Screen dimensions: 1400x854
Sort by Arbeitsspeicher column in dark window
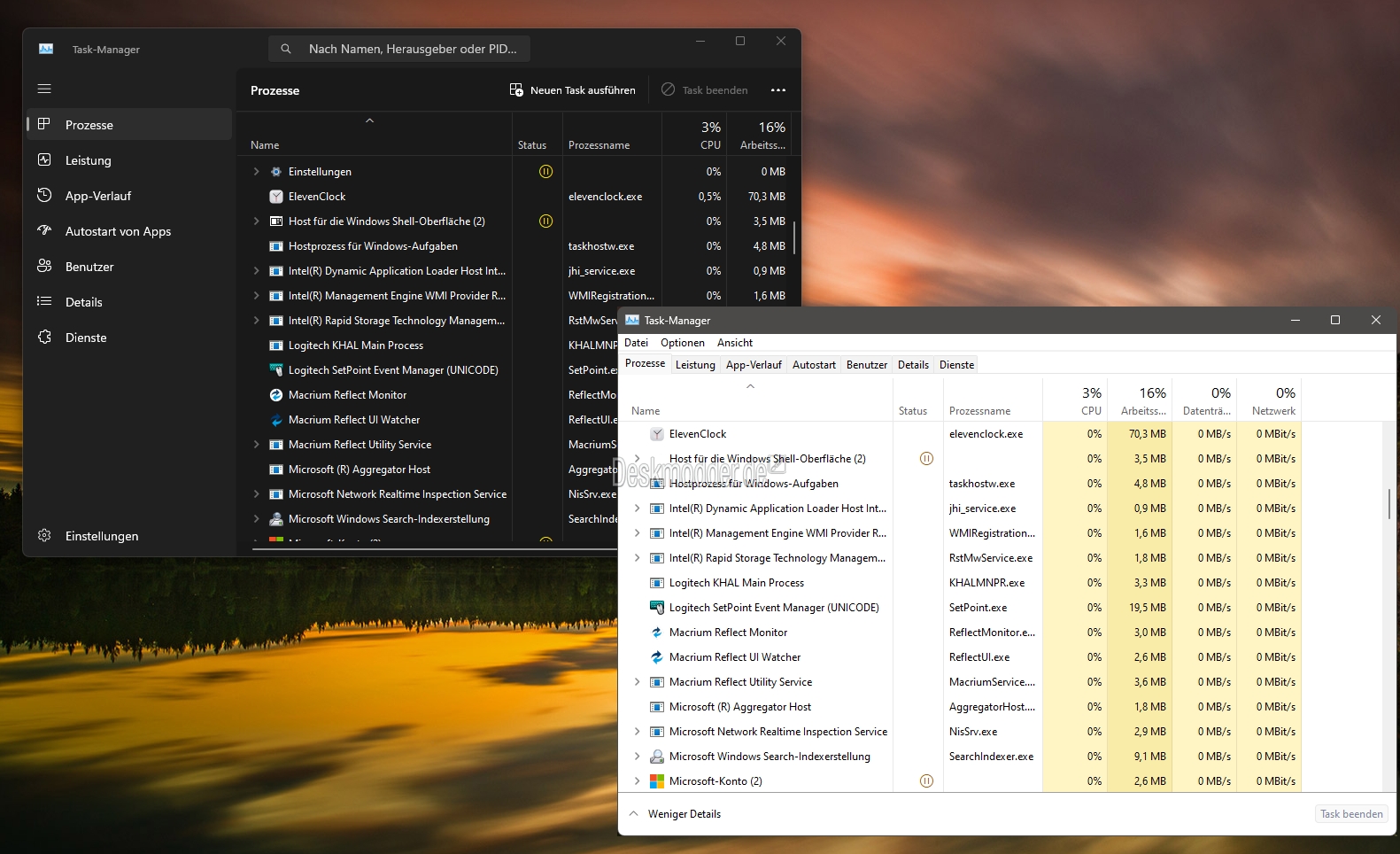pos(759,134)
